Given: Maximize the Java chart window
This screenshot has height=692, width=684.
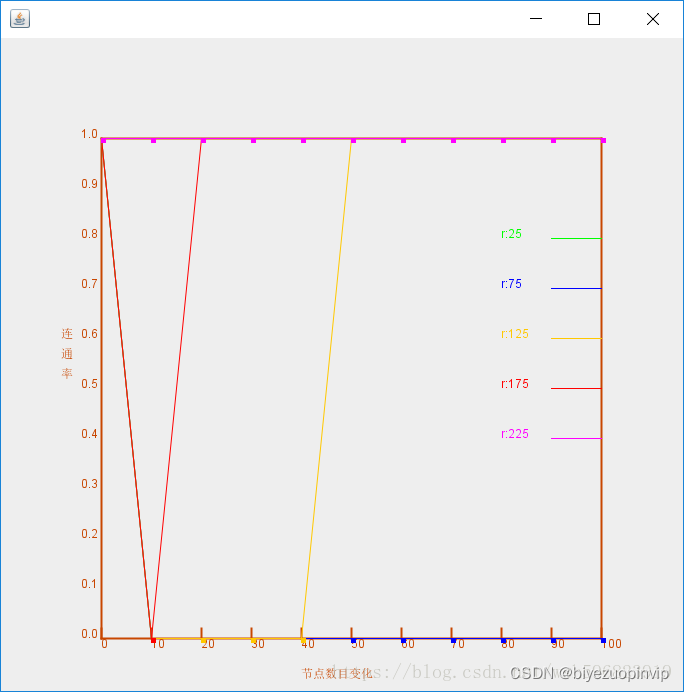Looking at the screenshot, I should click(x=594, y=19).
